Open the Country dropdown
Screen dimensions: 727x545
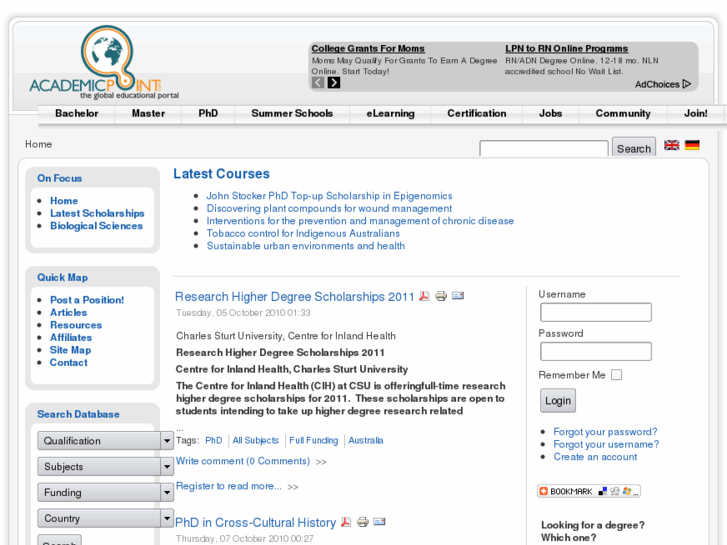pos(105,518)
